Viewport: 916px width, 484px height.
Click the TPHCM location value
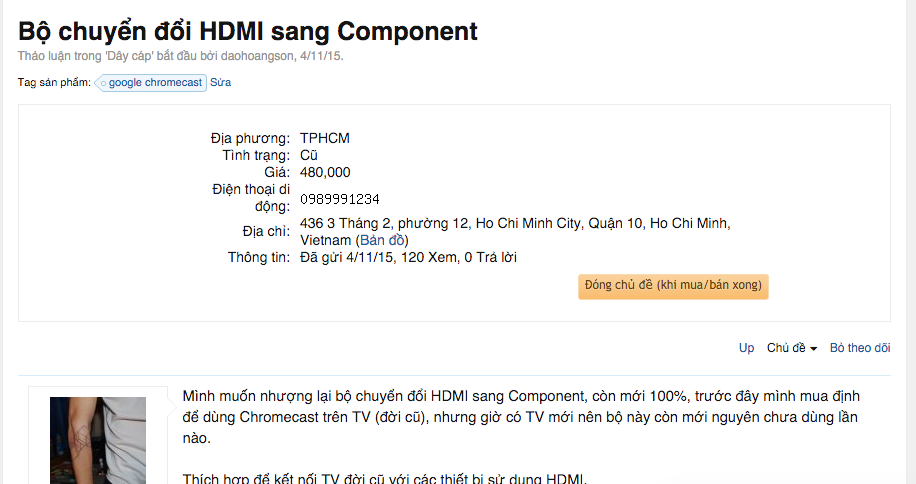[x=325, y=138]
